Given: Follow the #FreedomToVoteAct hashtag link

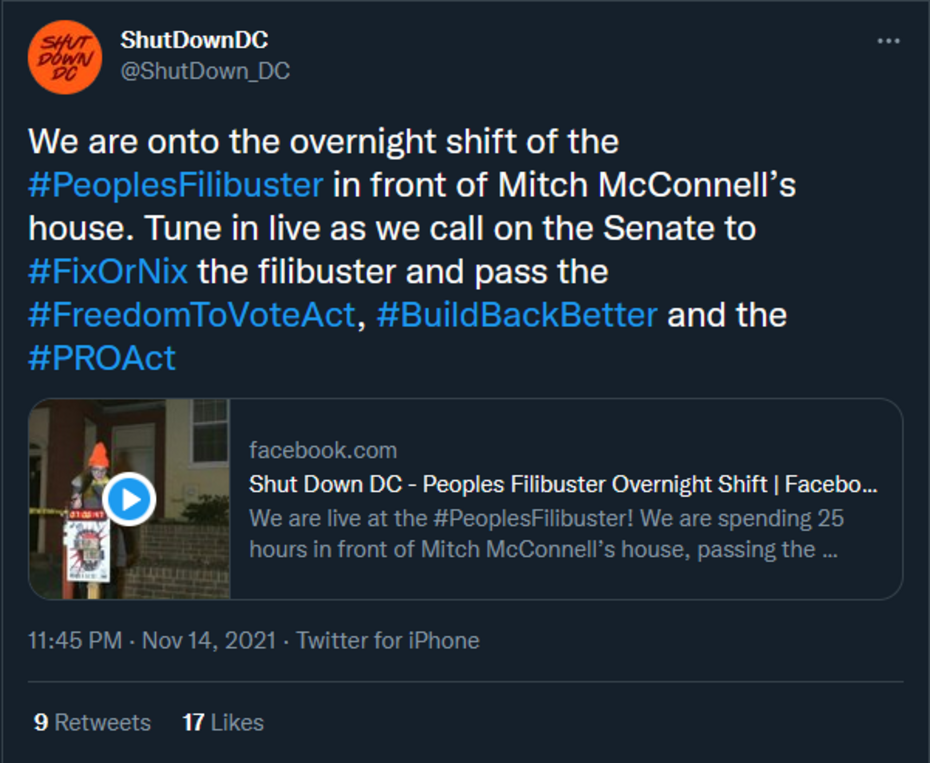Looking at the screenshot, I should point(192,315).
